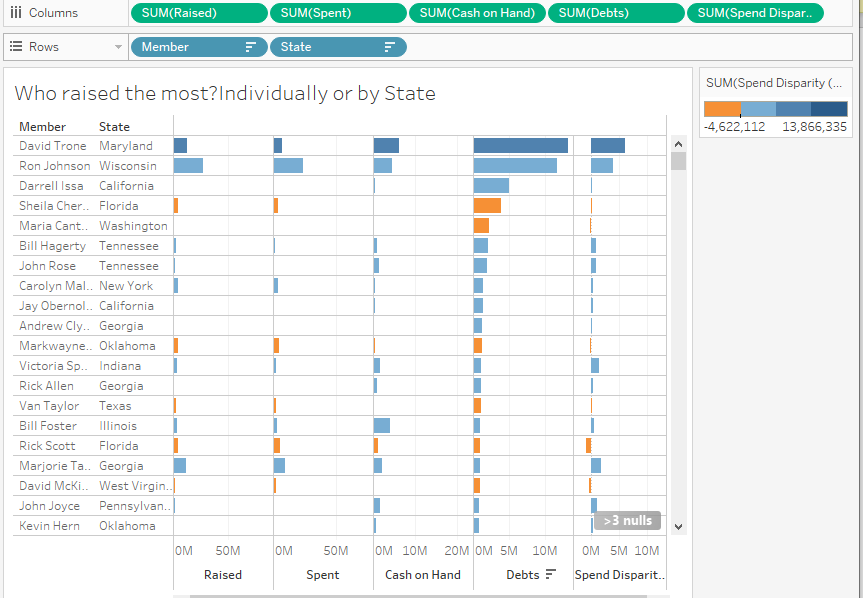Viewport: 863px width, 598px height.
Task: Click the scroll down arrow
Action: pyautogui.click(x=679, y=526)
